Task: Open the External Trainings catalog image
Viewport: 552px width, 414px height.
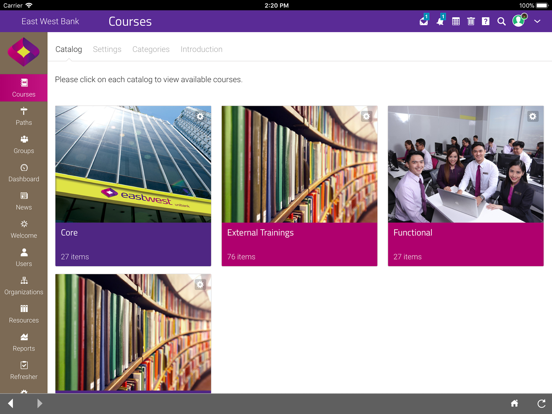Action: point(299,164)
